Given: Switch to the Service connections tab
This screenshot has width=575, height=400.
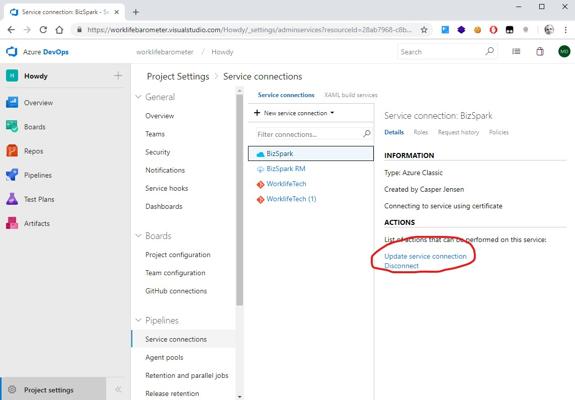Looking at the screenshot, I should (x=286, y=95).
